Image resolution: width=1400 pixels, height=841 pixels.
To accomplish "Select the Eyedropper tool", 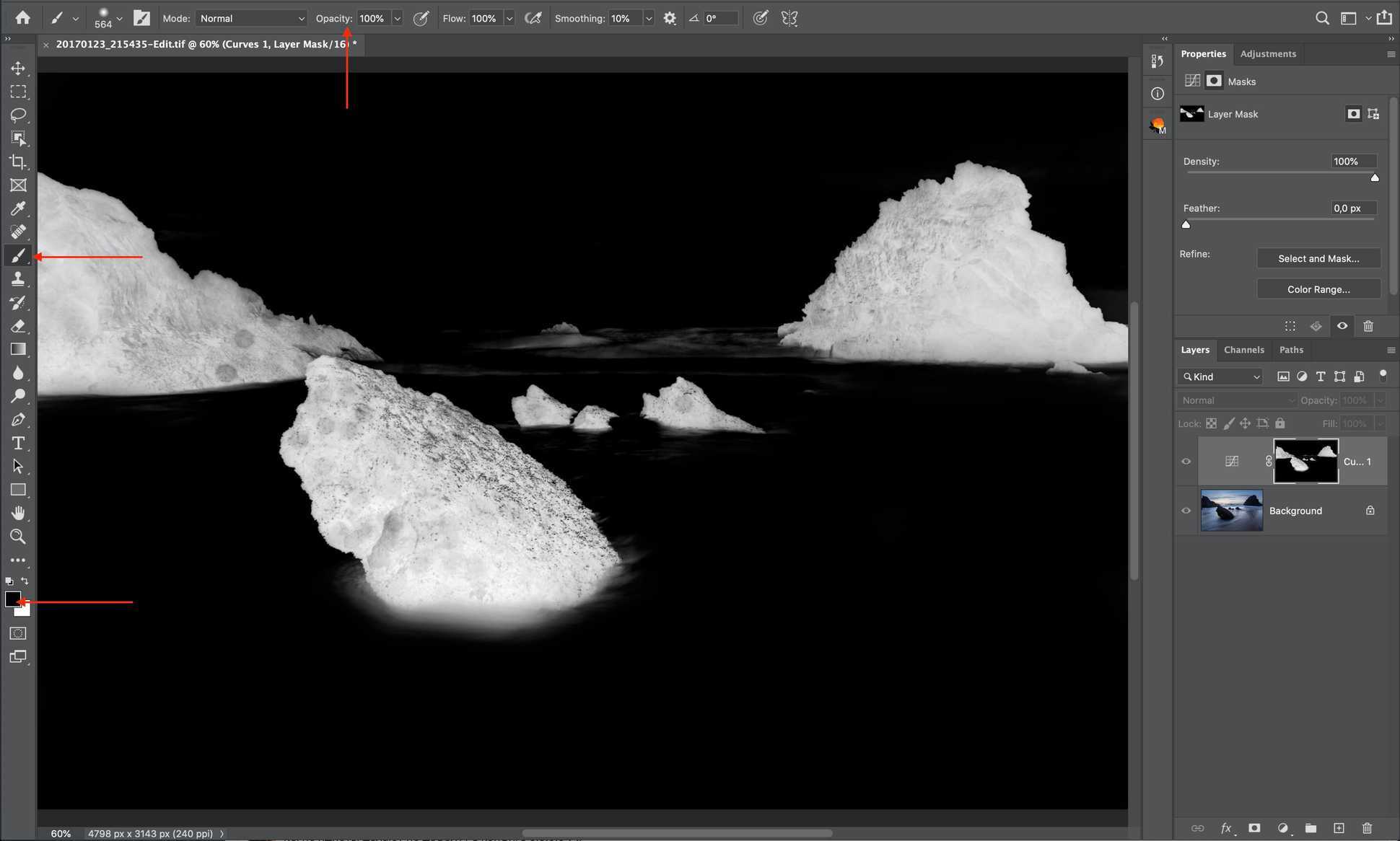I will click(18, 208).
